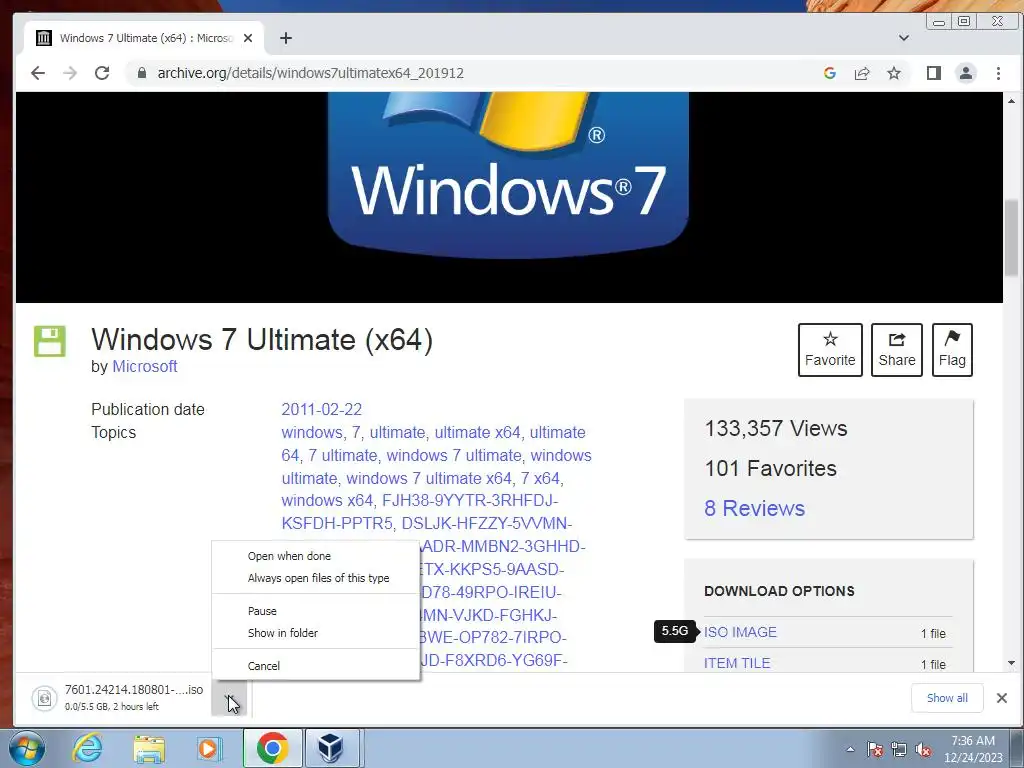Open the ISO IMAGE download option
Viewport: 1024px width, 768px height.
pos(740,632)
